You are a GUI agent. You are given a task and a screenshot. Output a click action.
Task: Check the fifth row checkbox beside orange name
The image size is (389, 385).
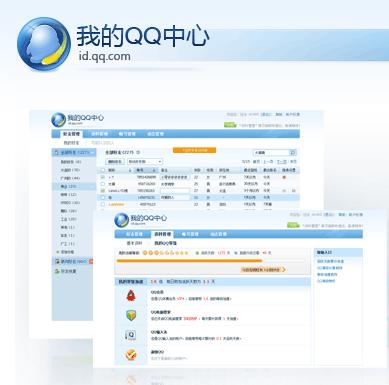103,204
